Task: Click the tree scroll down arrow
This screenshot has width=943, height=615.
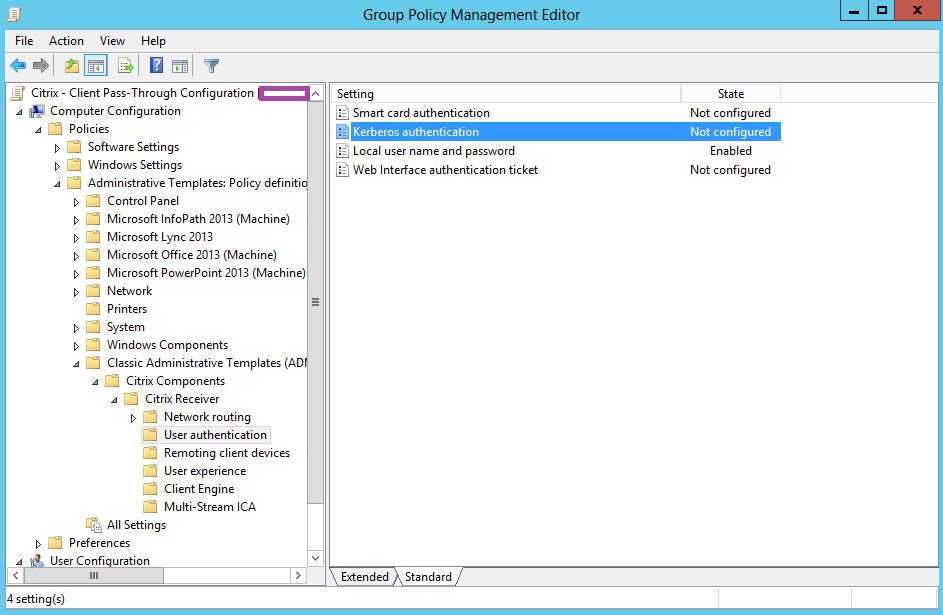Action: pos(315,558)
